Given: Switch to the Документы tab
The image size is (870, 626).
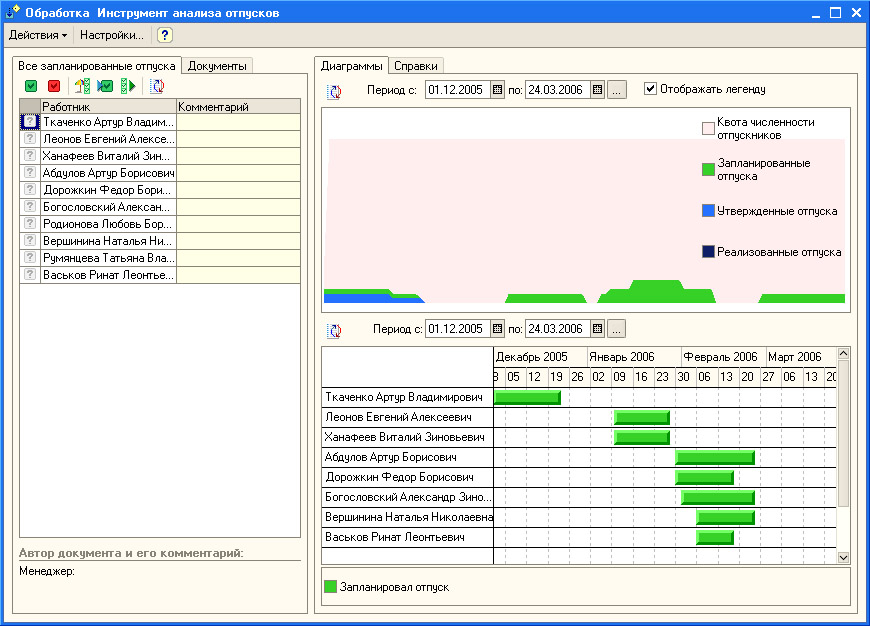Looking at the screenshot, I should (x=217, y=66).
